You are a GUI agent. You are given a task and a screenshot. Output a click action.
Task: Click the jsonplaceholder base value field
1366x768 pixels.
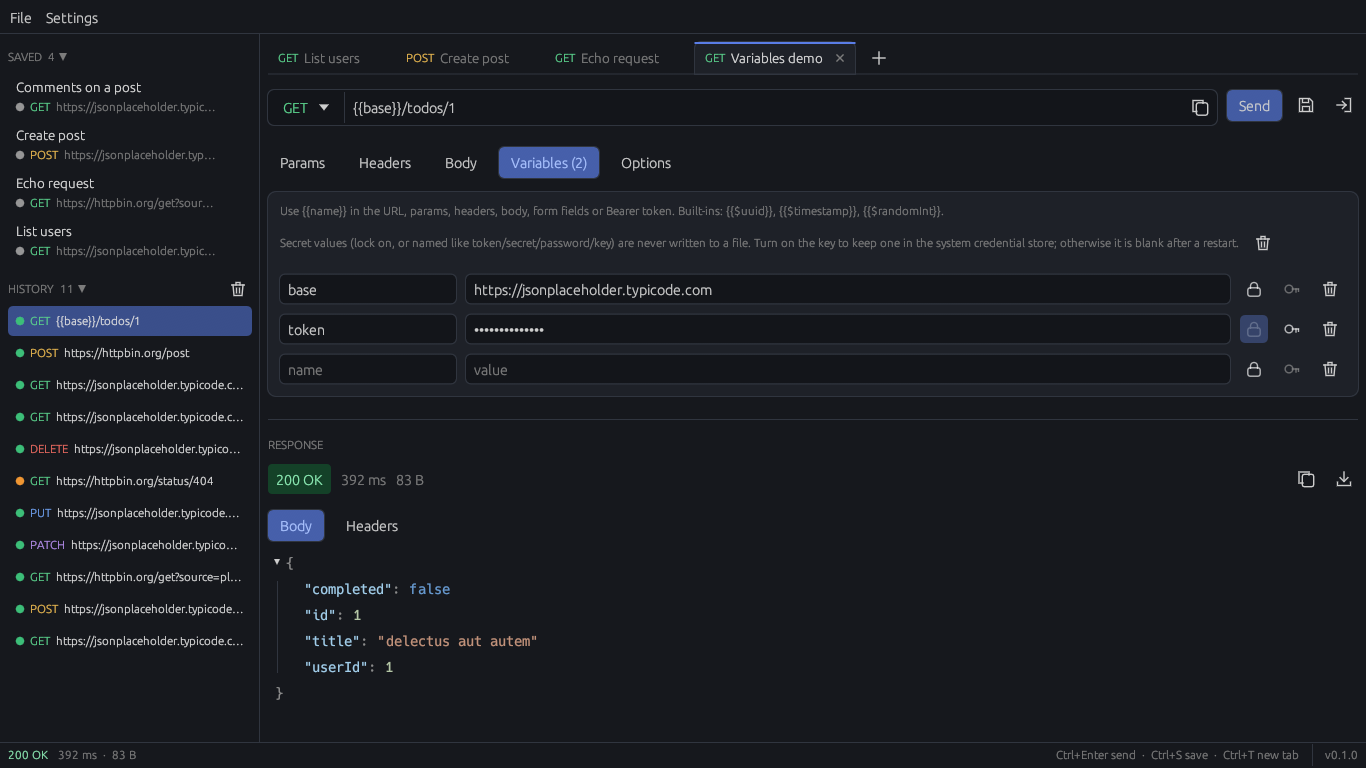848,289
